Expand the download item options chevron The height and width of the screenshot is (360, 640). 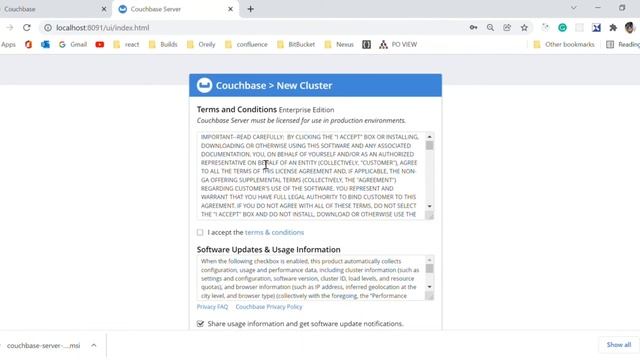click(94, 345)
